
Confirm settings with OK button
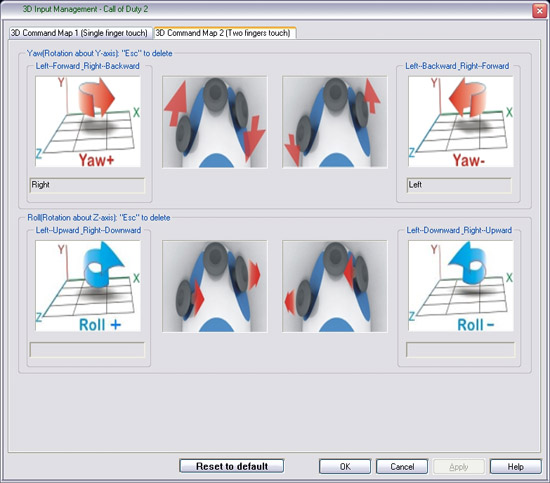(345, 467)
